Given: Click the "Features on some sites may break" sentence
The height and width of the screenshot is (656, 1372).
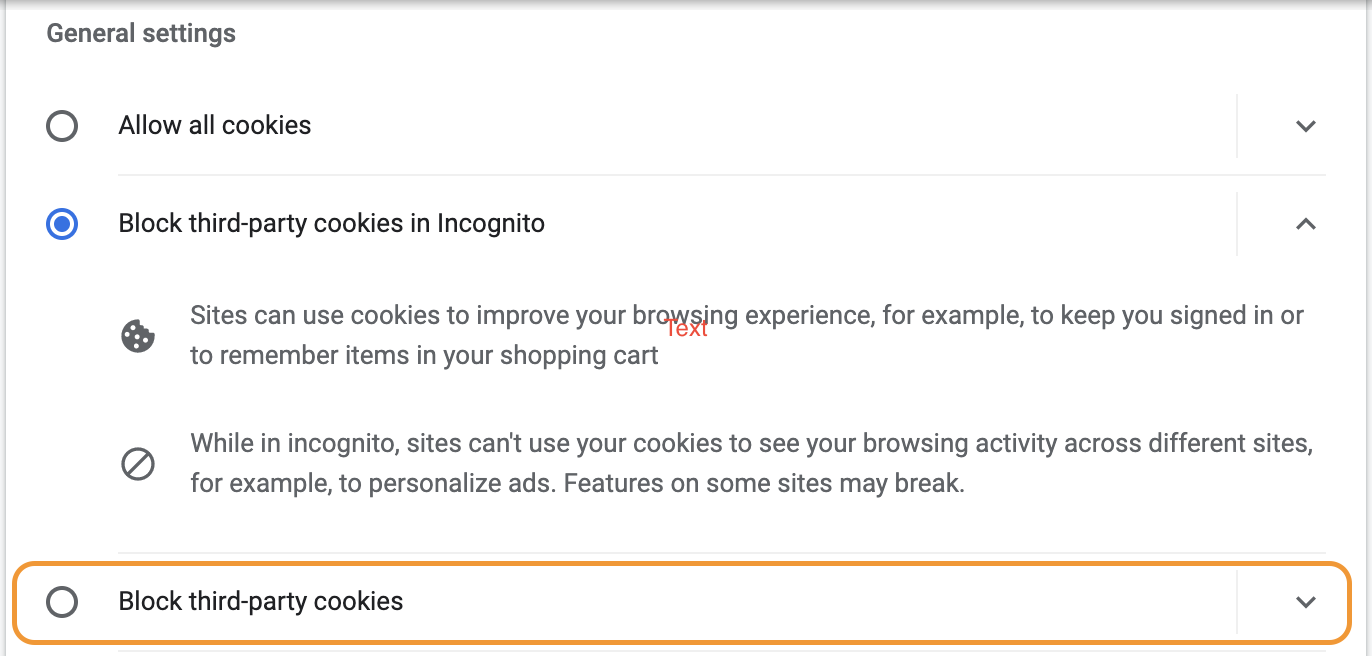Looking at the screenshot, I should pyautogui.click(x=765, y=484).
